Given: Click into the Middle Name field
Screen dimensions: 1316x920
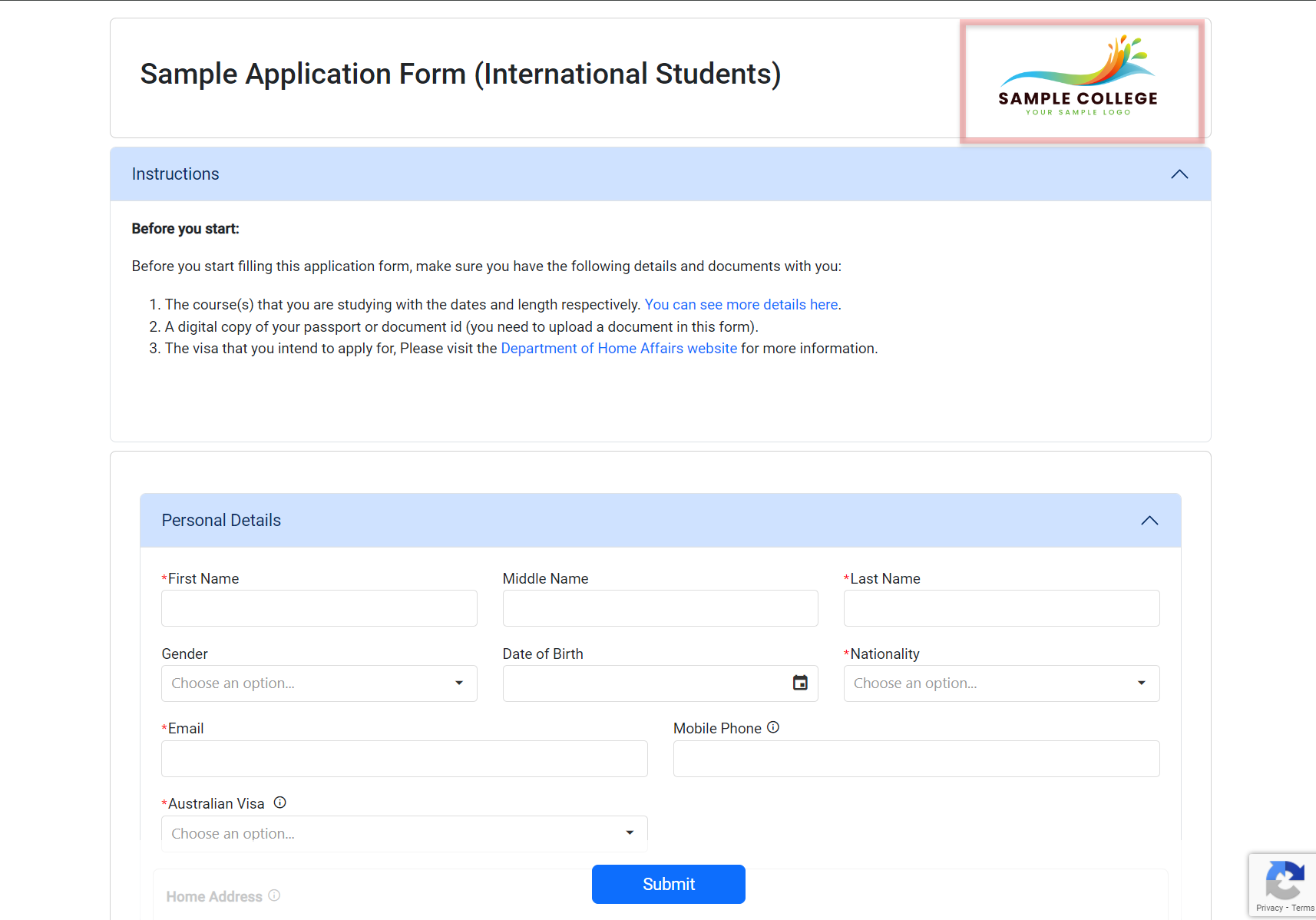Looking at the screenshot, I should pyautogui.click(x=660, y=608).
